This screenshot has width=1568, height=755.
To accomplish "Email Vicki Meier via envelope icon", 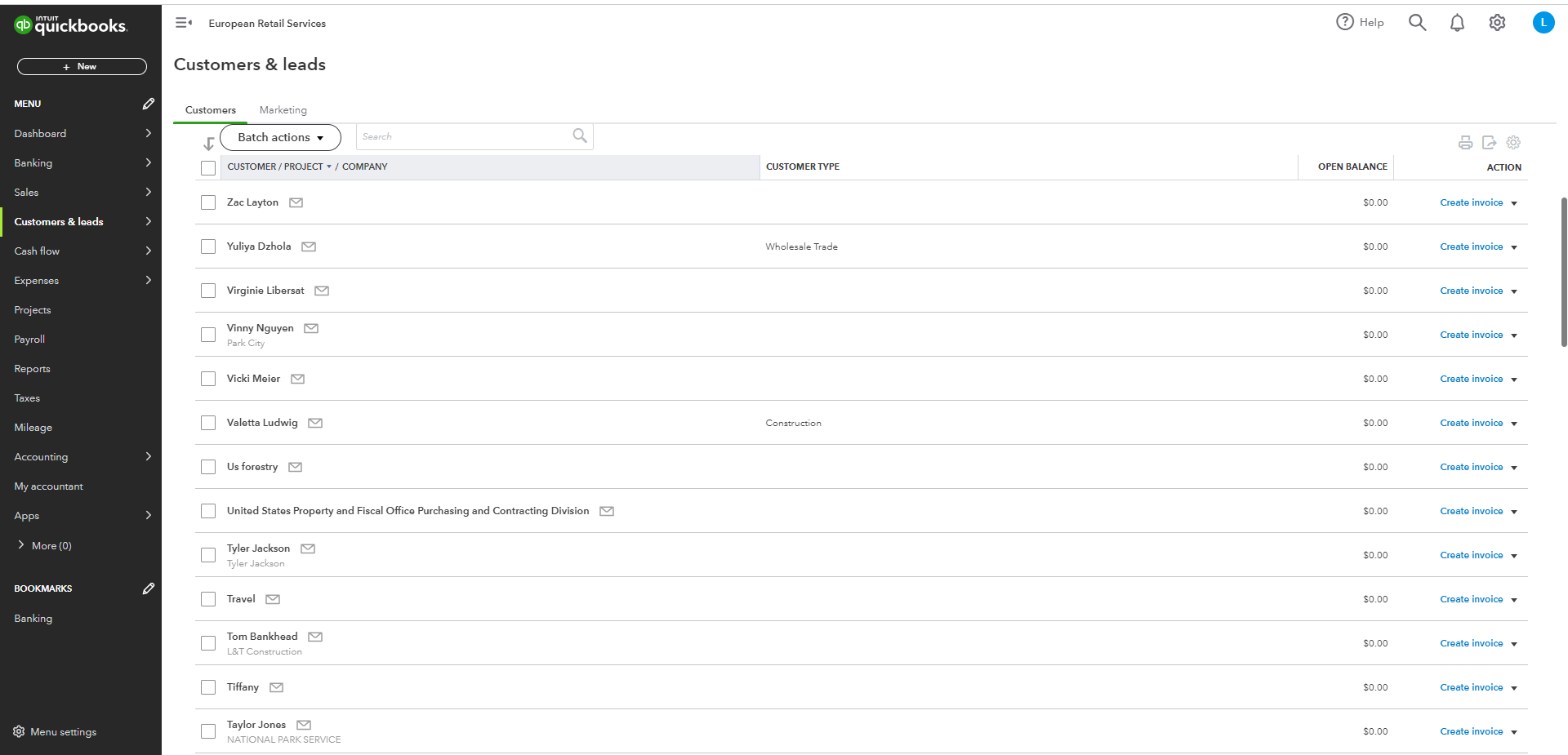I will tap(298, 379).
